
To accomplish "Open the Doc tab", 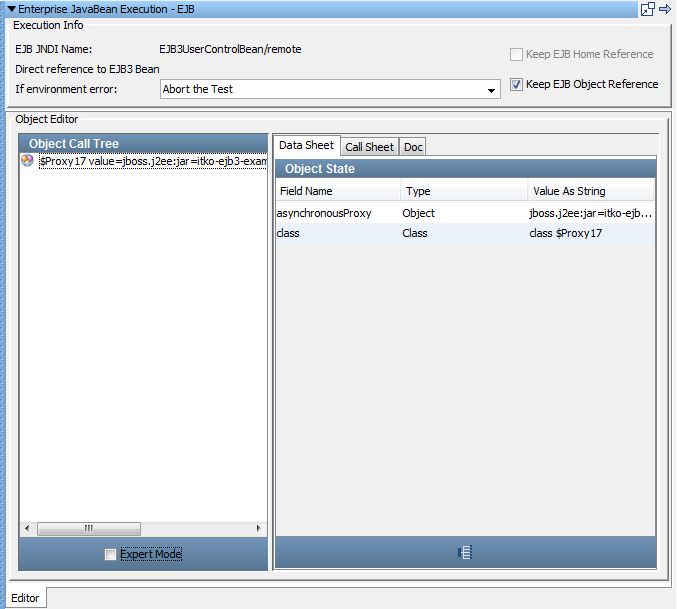I will click(x=413, y=147).
